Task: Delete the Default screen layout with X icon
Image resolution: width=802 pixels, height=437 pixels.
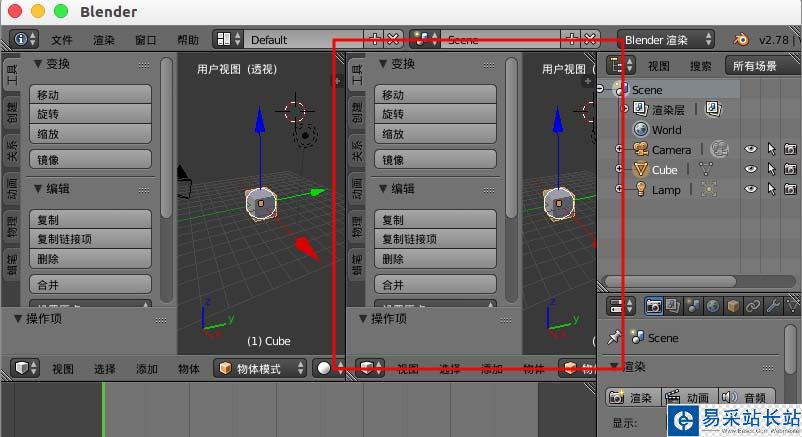Action: tap(393, 39)
